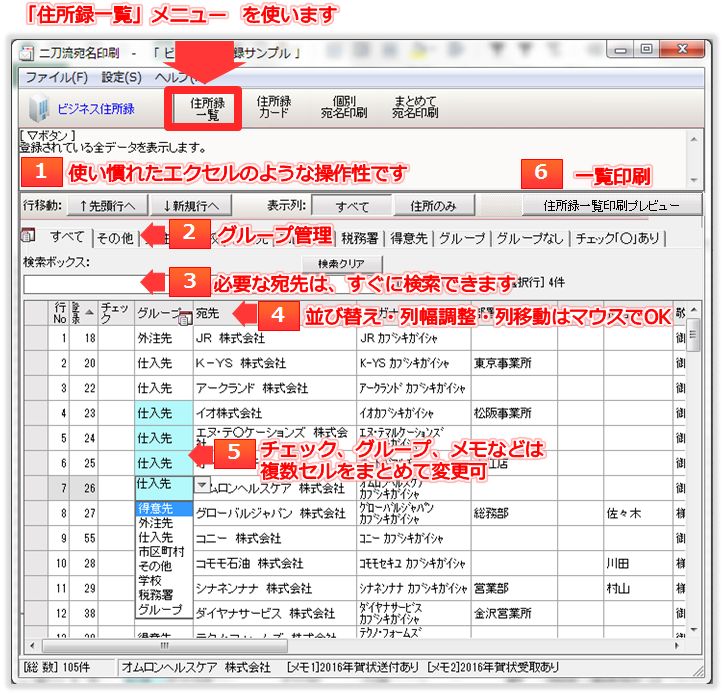Click the 外注先 group cell in row 1
The image size is (724, 695).
tap(163, 338)
